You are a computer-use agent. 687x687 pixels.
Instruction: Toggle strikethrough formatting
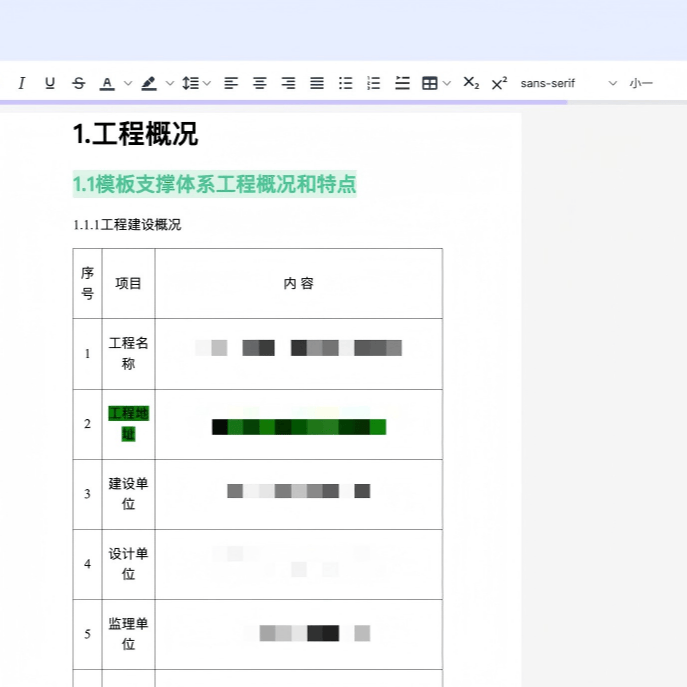coord(79,83)
